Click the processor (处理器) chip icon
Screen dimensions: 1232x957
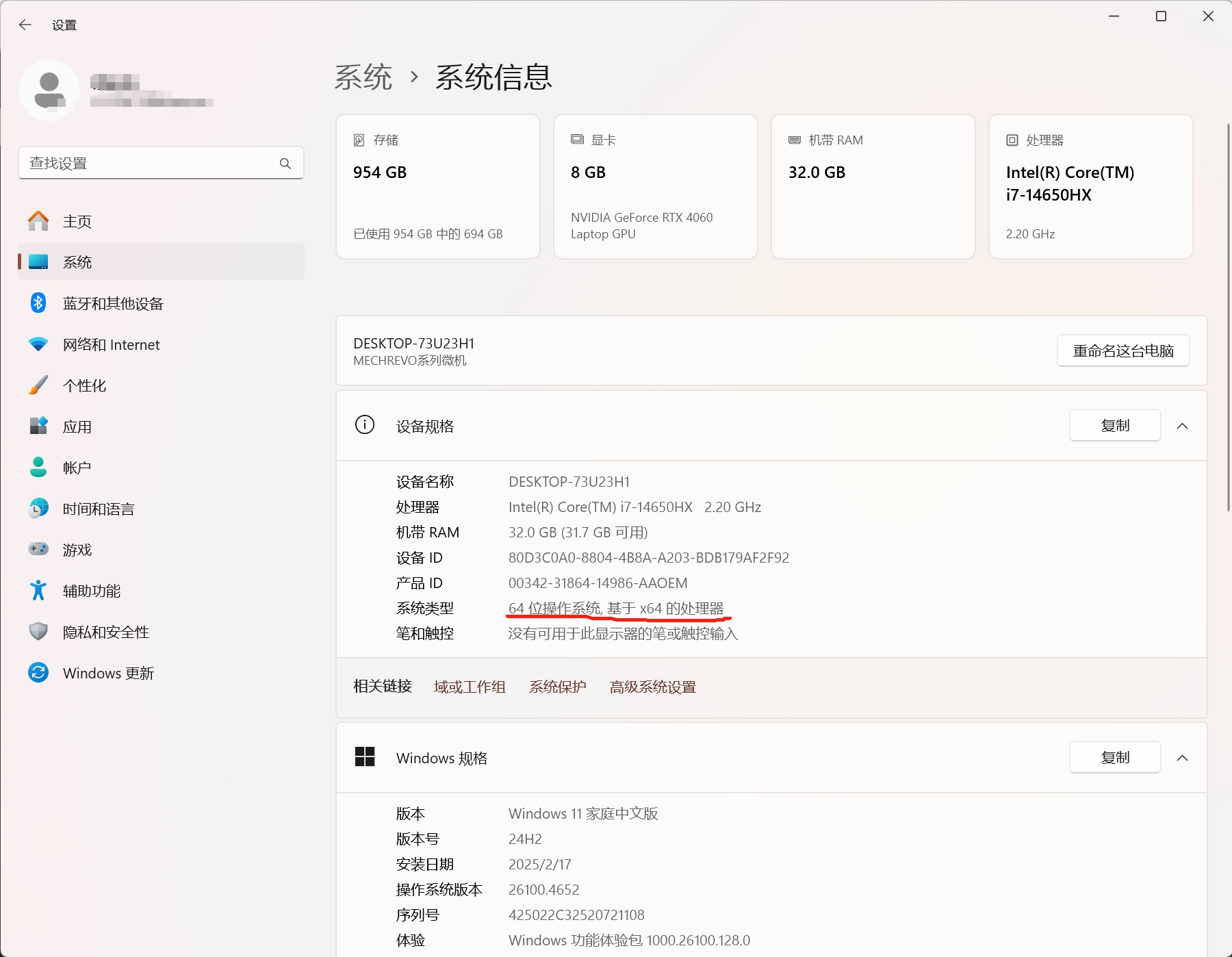(x=1012, y=140)
